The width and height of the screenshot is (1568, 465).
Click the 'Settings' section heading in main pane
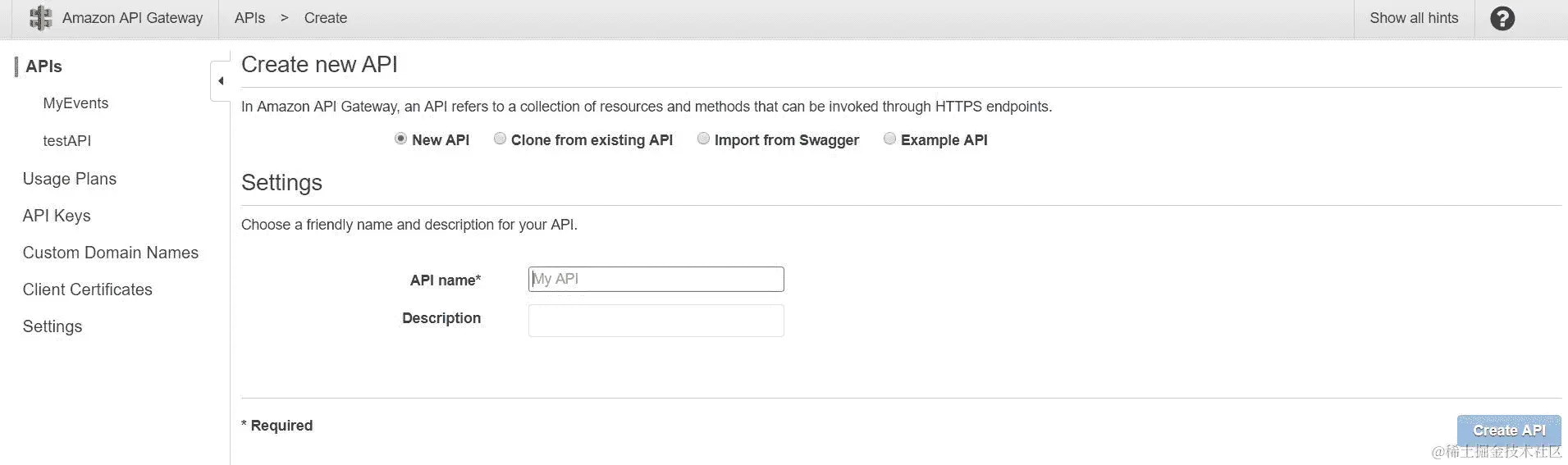click(x=281, y=183)
